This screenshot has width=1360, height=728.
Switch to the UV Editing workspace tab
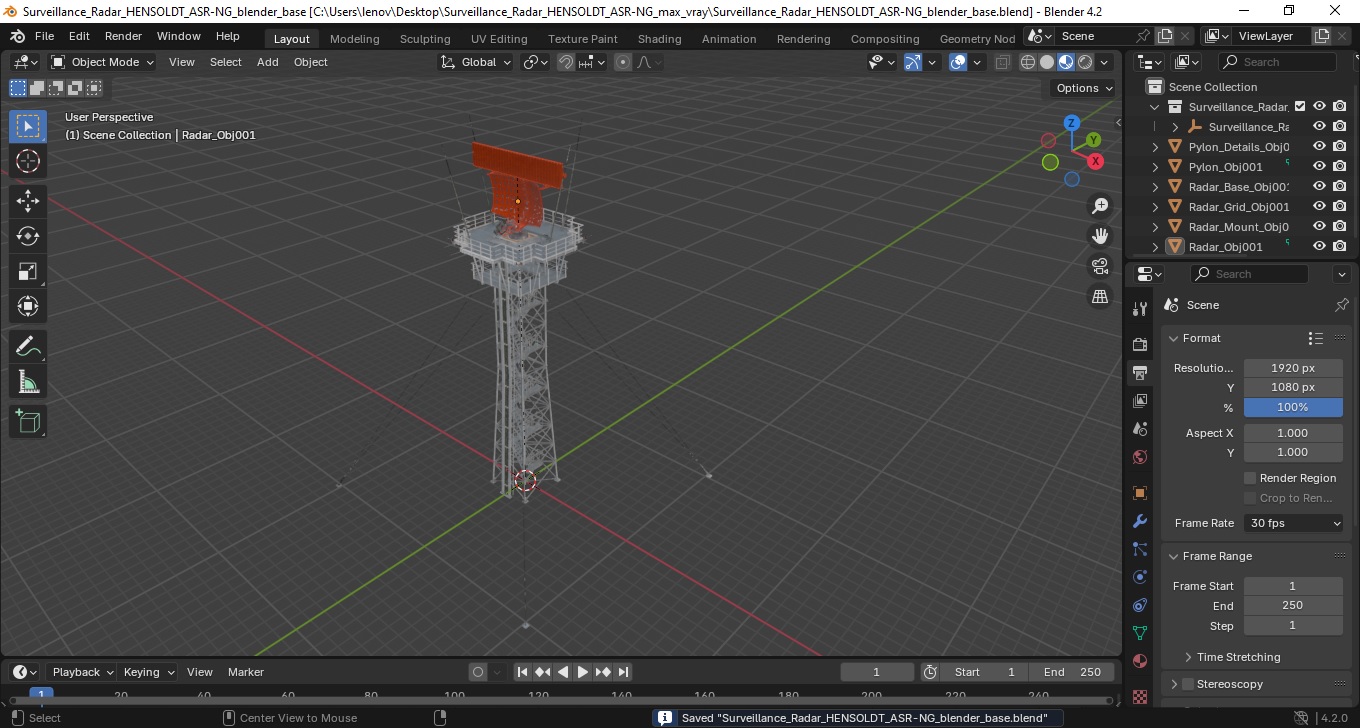point(499,39)
